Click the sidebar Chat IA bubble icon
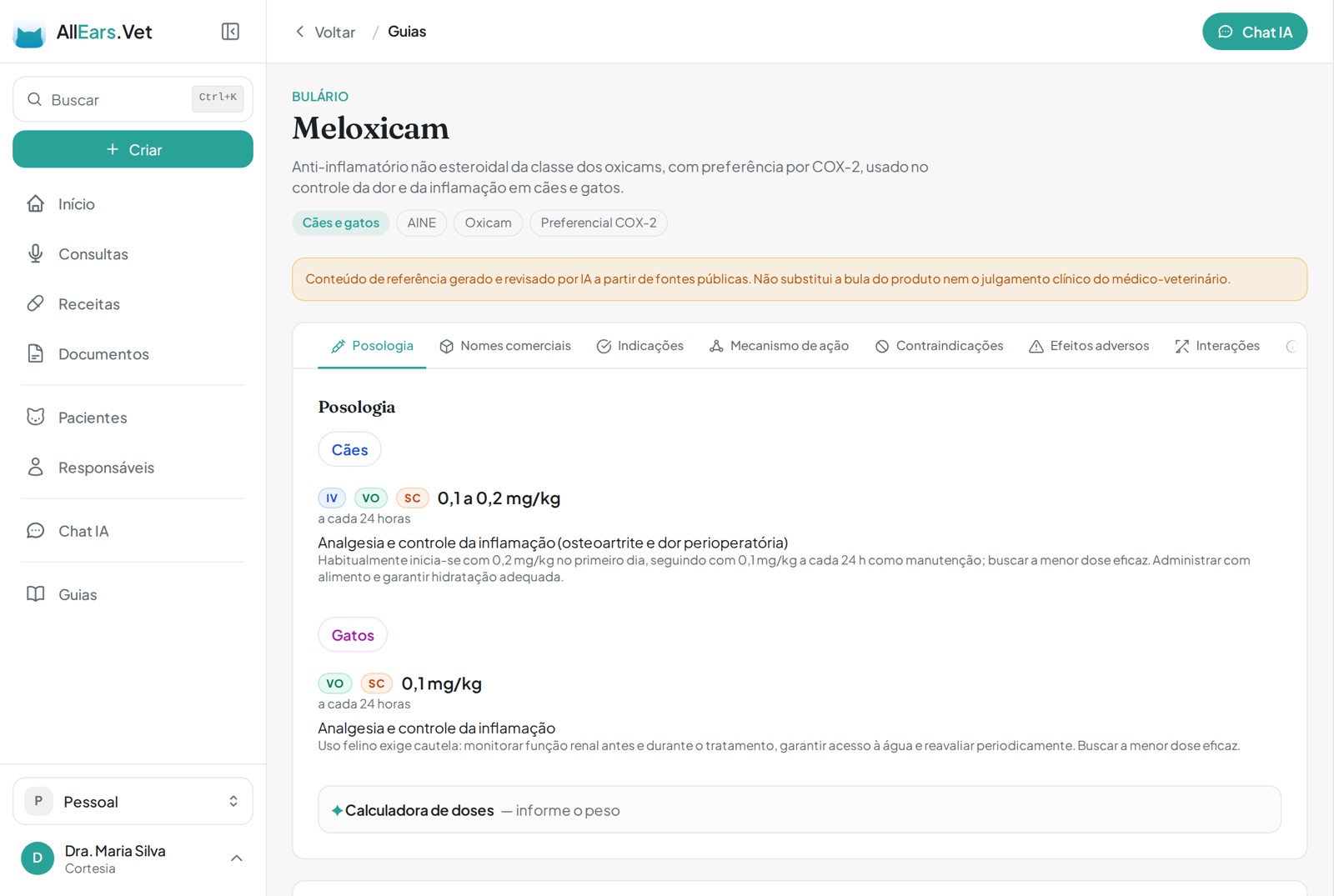The height and width of the screenshot is (896, 1334). point(35,530)
